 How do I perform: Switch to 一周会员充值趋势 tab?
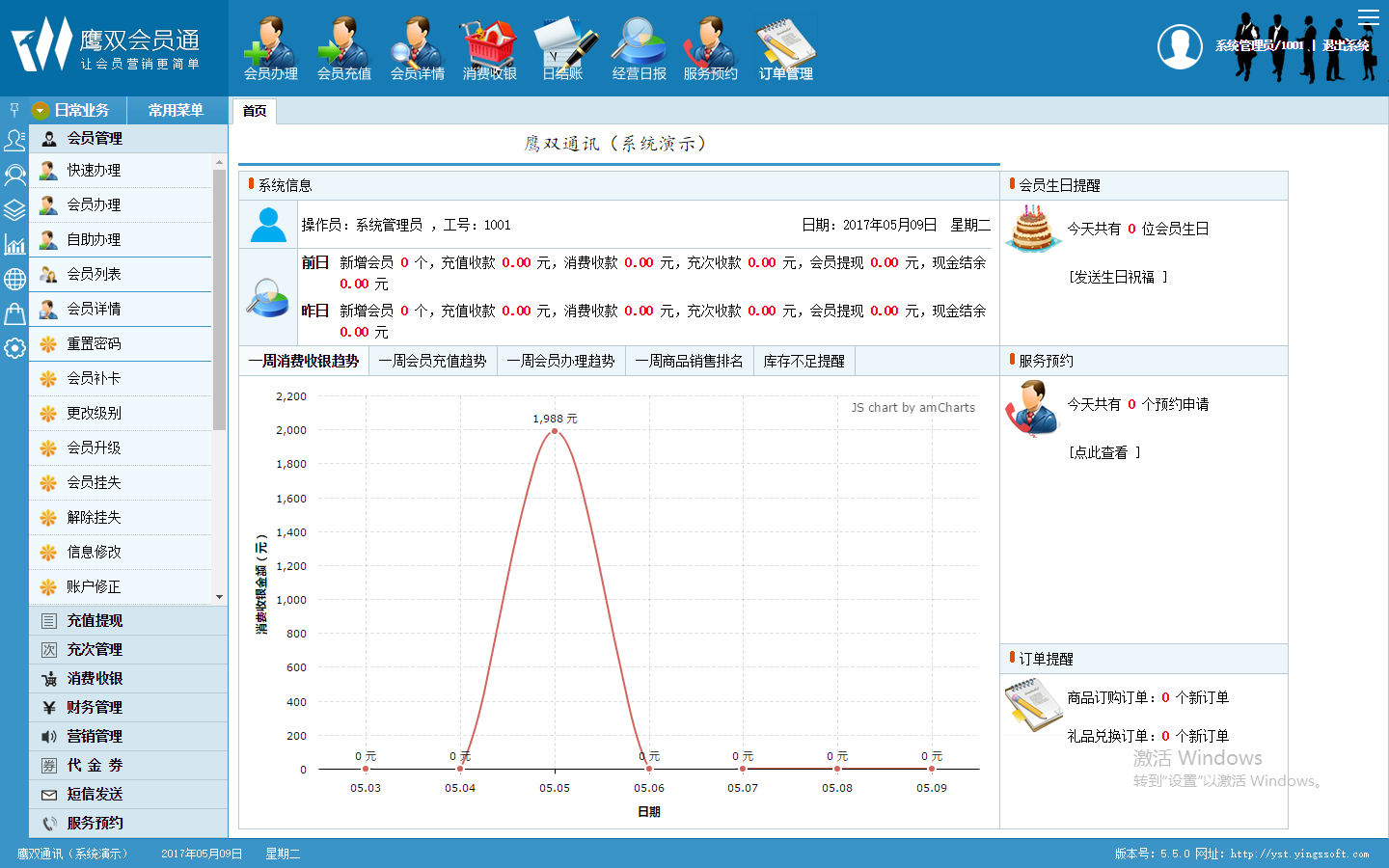(432, 361)
